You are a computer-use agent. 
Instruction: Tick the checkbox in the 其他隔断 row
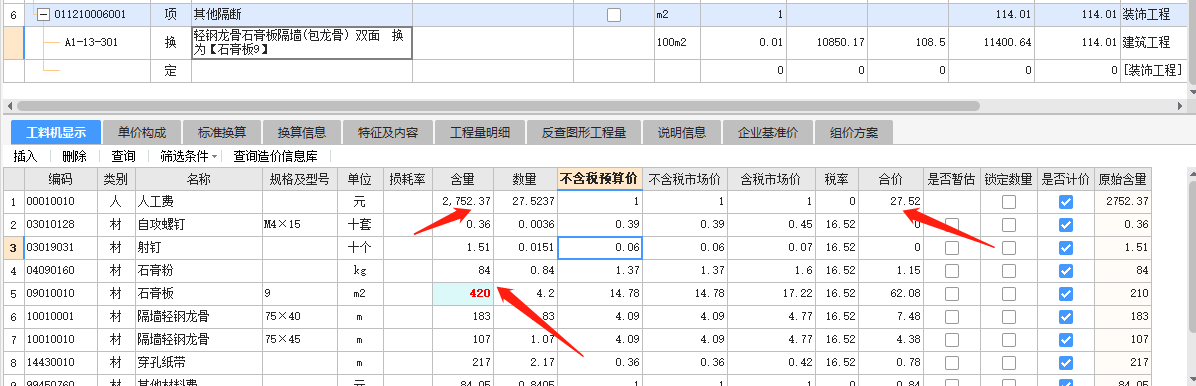coord(614,14)
